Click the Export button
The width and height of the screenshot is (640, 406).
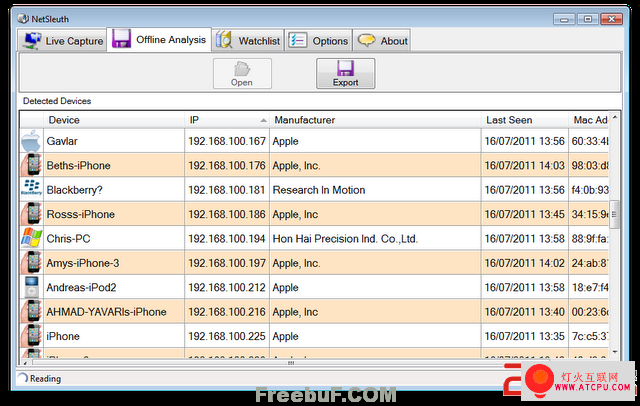pos(345,73)
